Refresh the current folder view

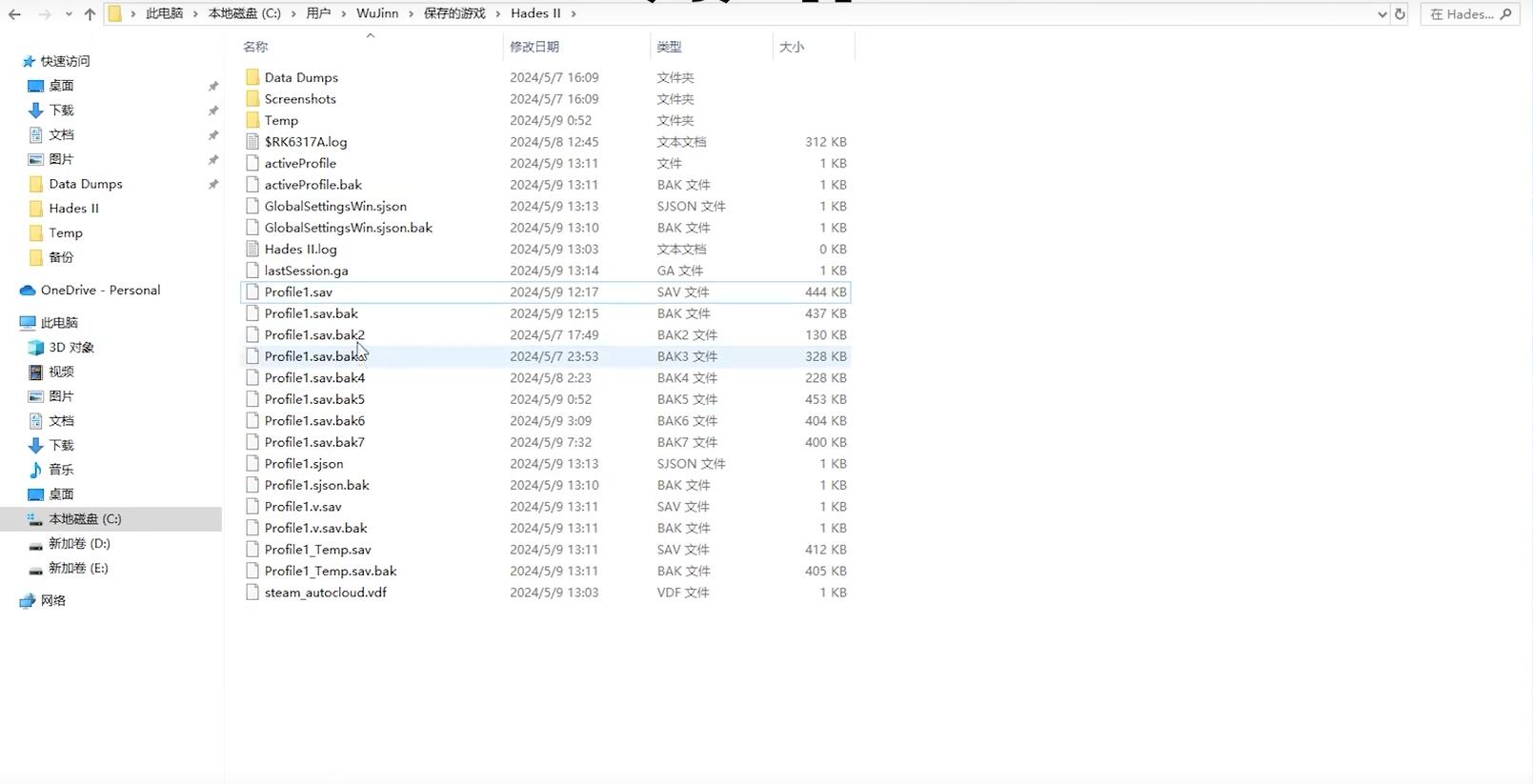click(x=1400, y=14)
